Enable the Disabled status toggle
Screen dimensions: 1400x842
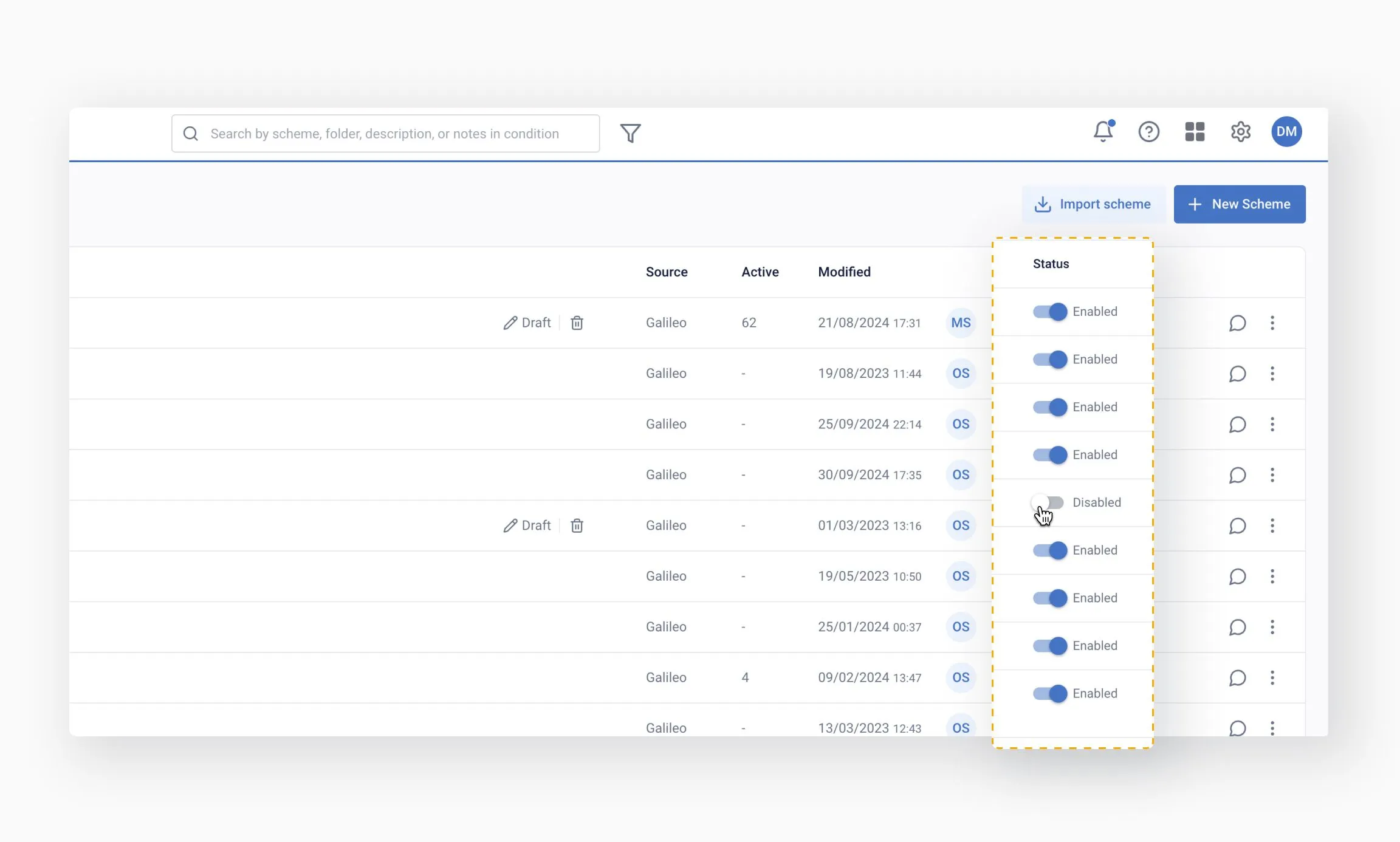[x=1049, y=503]
